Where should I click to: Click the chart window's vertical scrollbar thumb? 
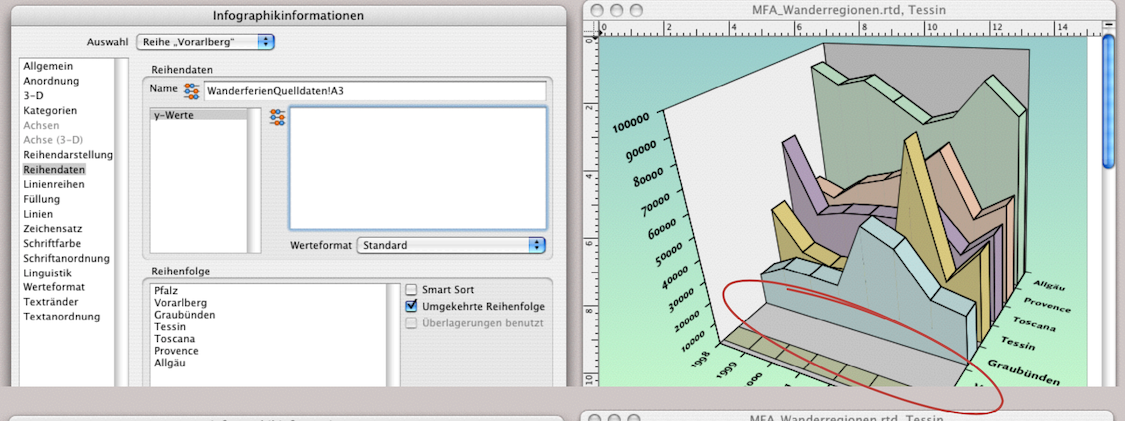click(x=1109, y=100)
